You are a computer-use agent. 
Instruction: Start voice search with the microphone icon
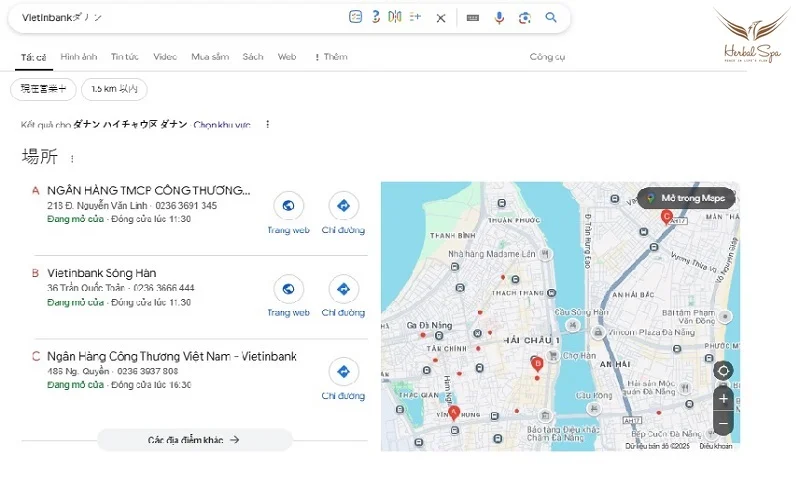click(499, 18)
